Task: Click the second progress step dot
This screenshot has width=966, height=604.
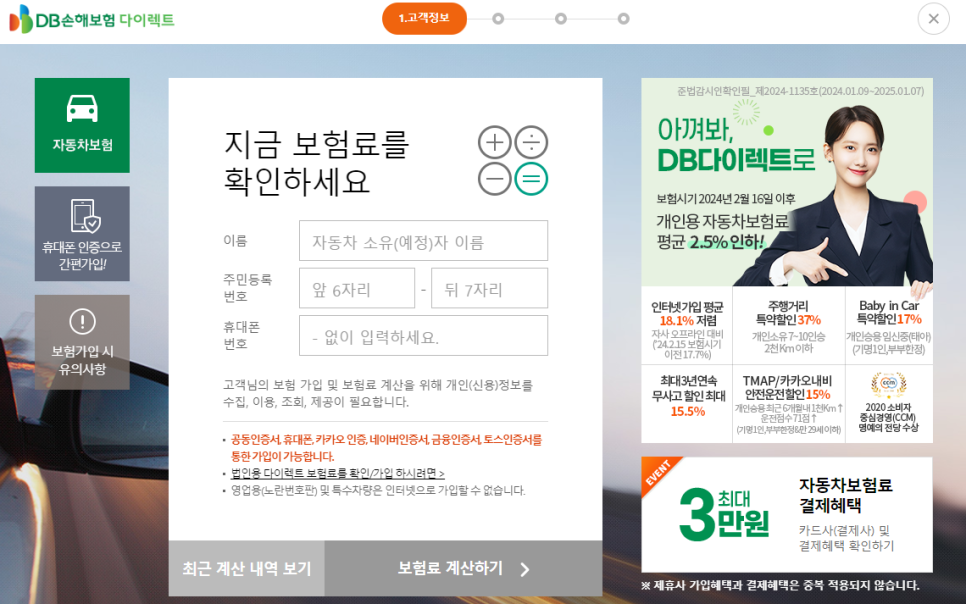Action: tap(498, 18)
